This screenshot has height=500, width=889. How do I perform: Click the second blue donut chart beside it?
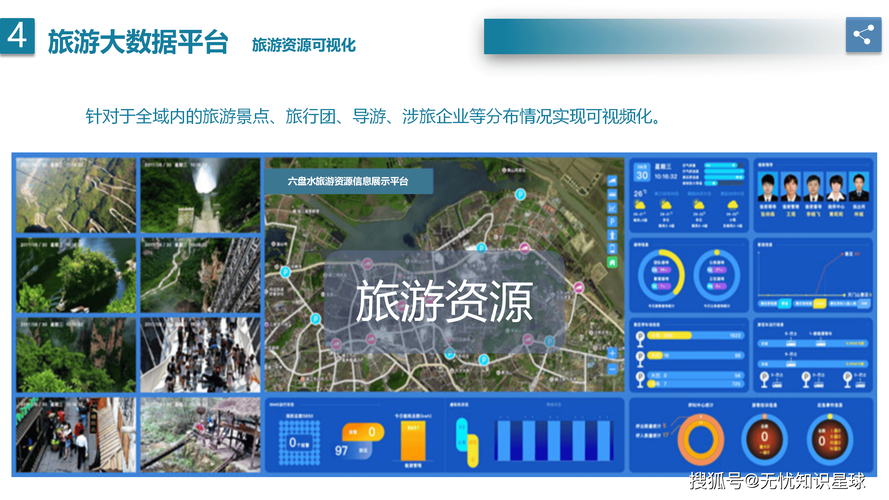717,275
